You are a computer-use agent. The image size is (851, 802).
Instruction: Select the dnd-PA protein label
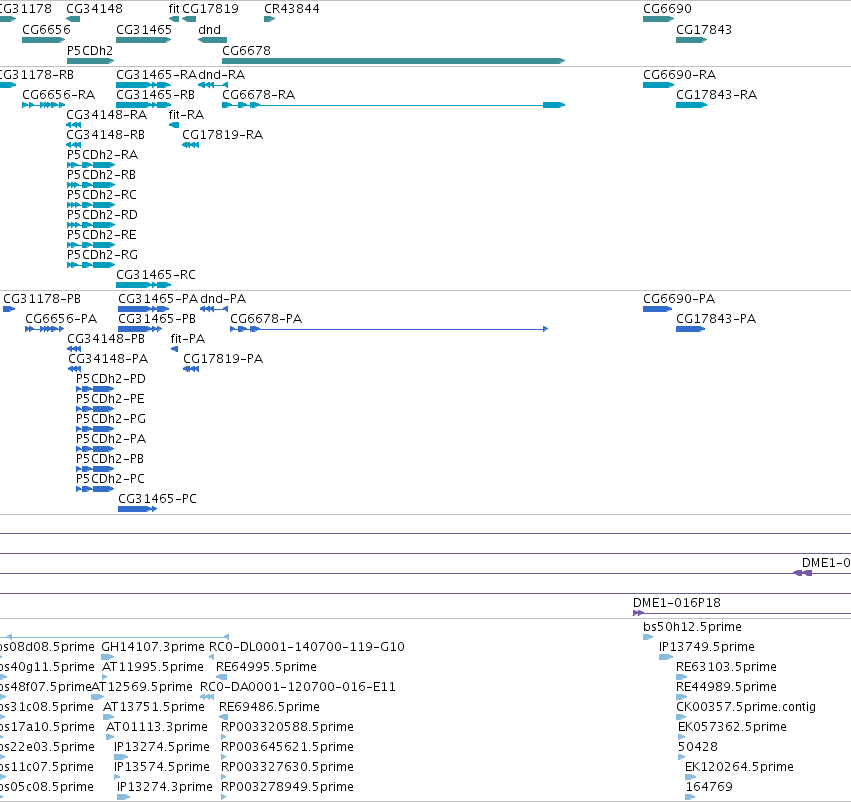click(x=223, y=298)
